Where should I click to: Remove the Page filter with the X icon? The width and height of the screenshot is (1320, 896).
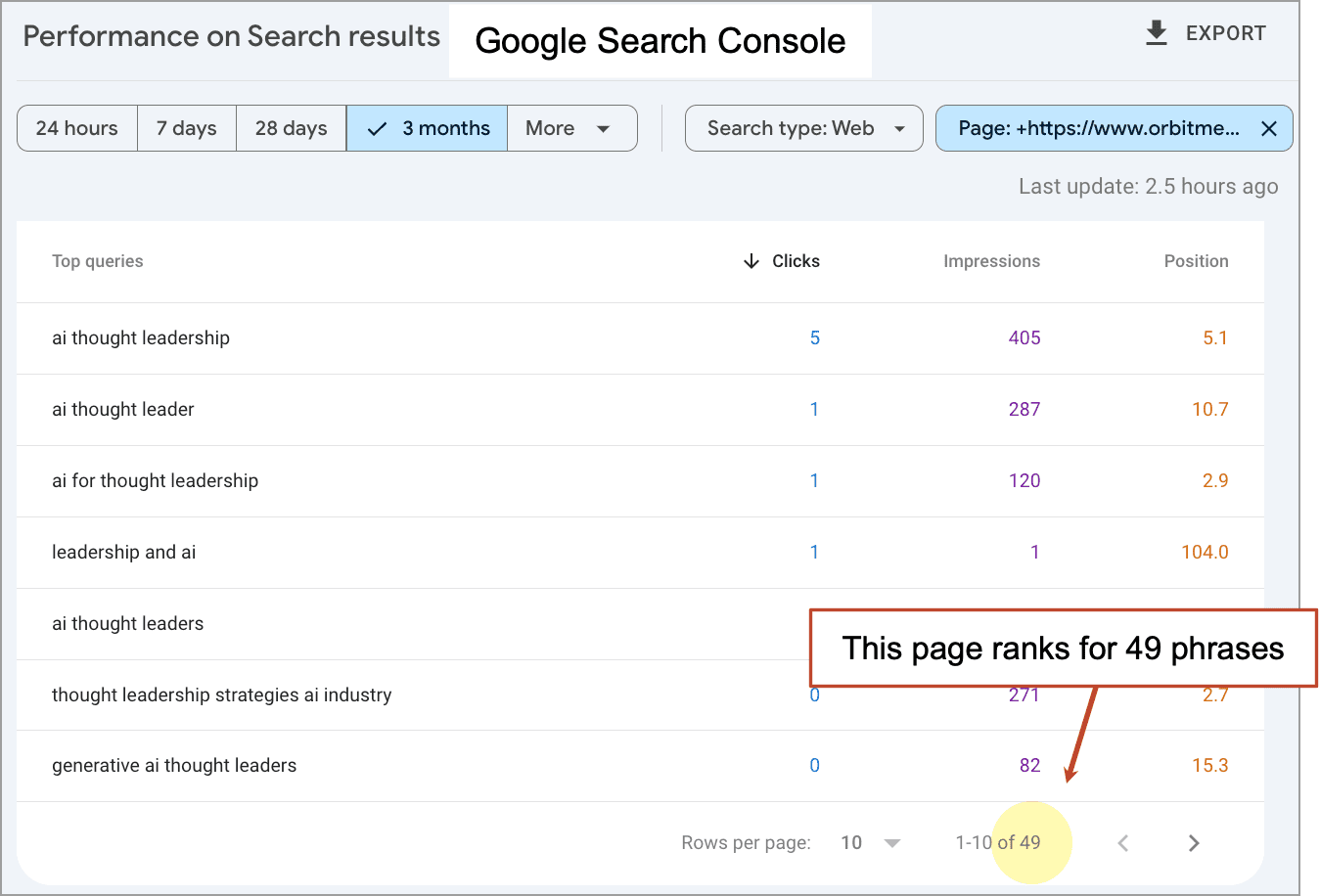(1269, 128)
